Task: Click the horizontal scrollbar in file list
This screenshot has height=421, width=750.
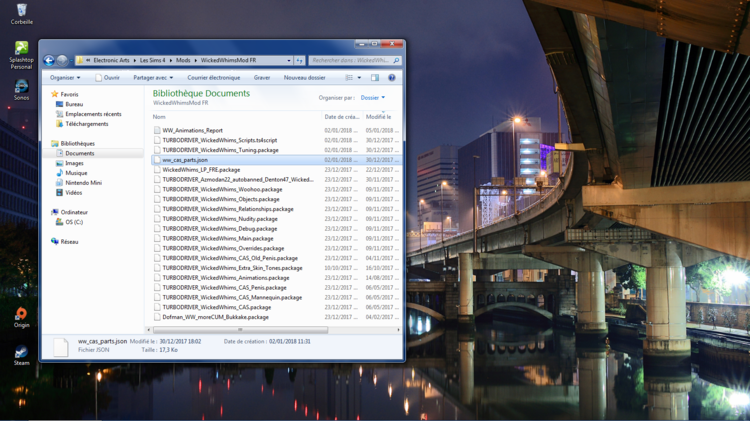Action: click(x=240, y=330)
